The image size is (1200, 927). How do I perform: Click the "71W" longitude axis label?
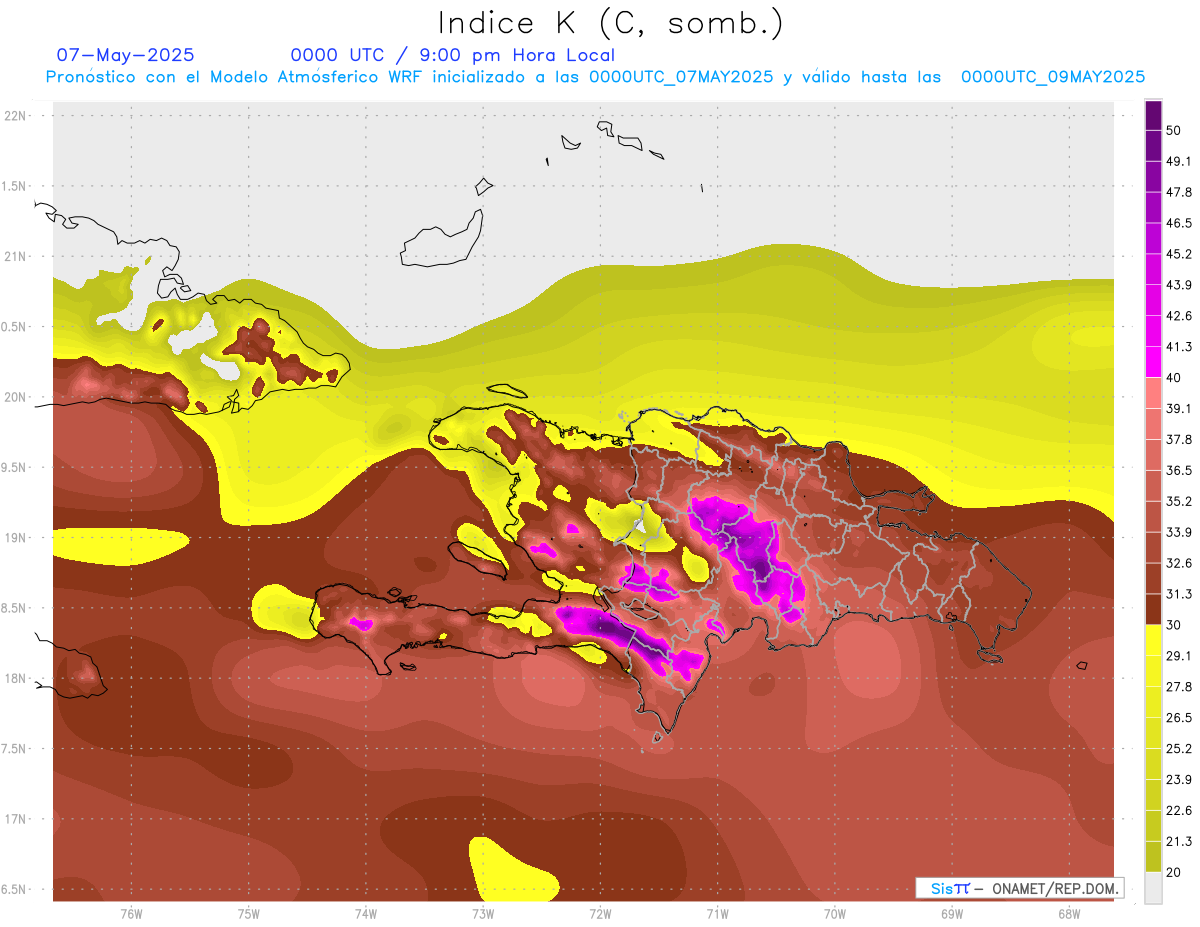[717, 914]
